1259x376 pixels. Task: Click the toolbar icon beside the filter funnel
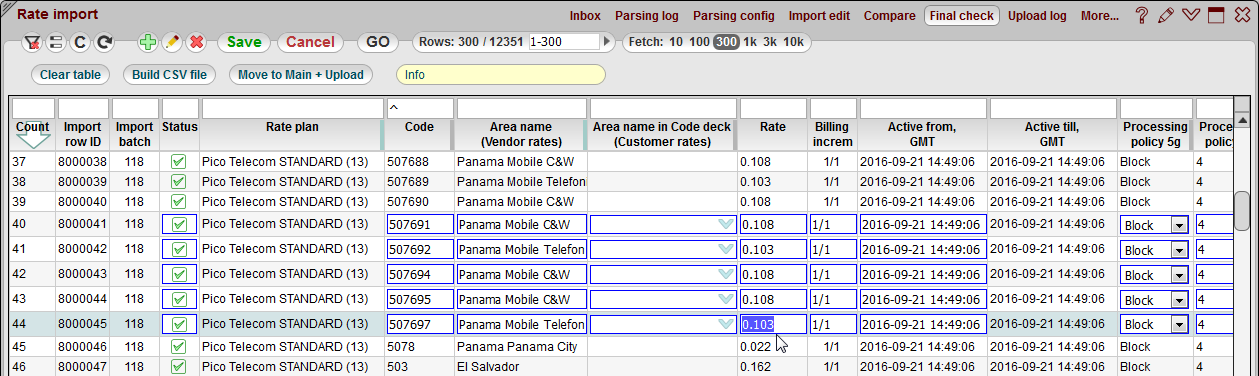click(x=56, y=43)
